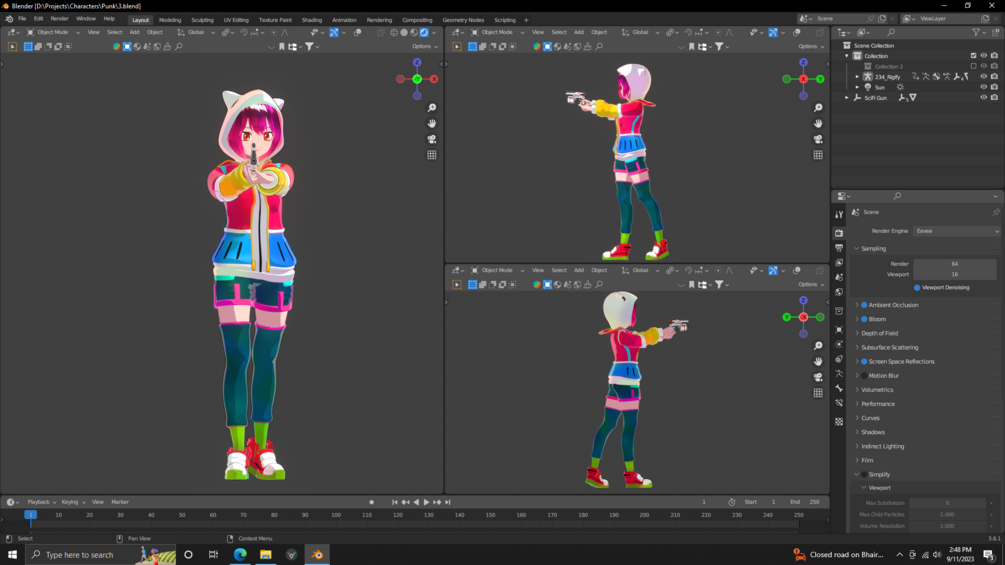Open the Render menu

59,19
